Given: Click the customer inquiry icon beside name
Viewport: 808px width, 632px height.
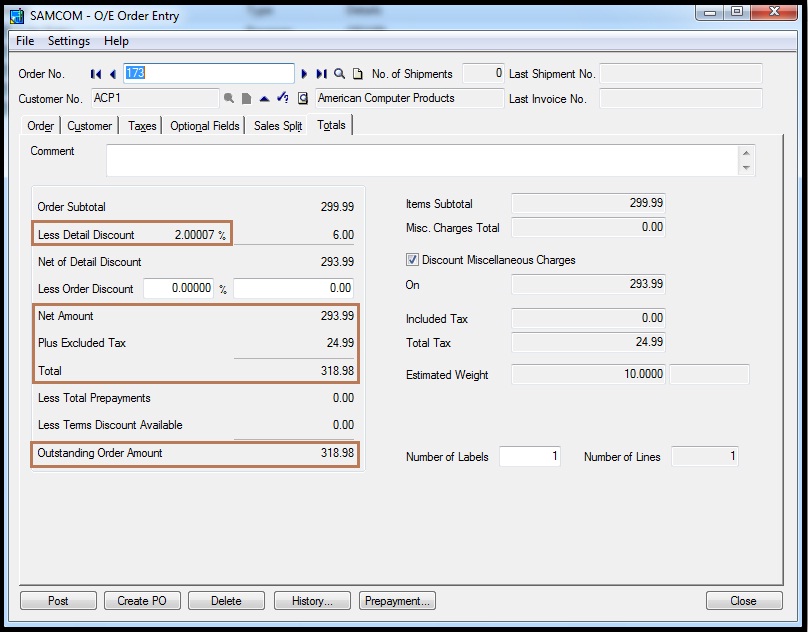Looking at the screenshot, I should click(303, 98).
